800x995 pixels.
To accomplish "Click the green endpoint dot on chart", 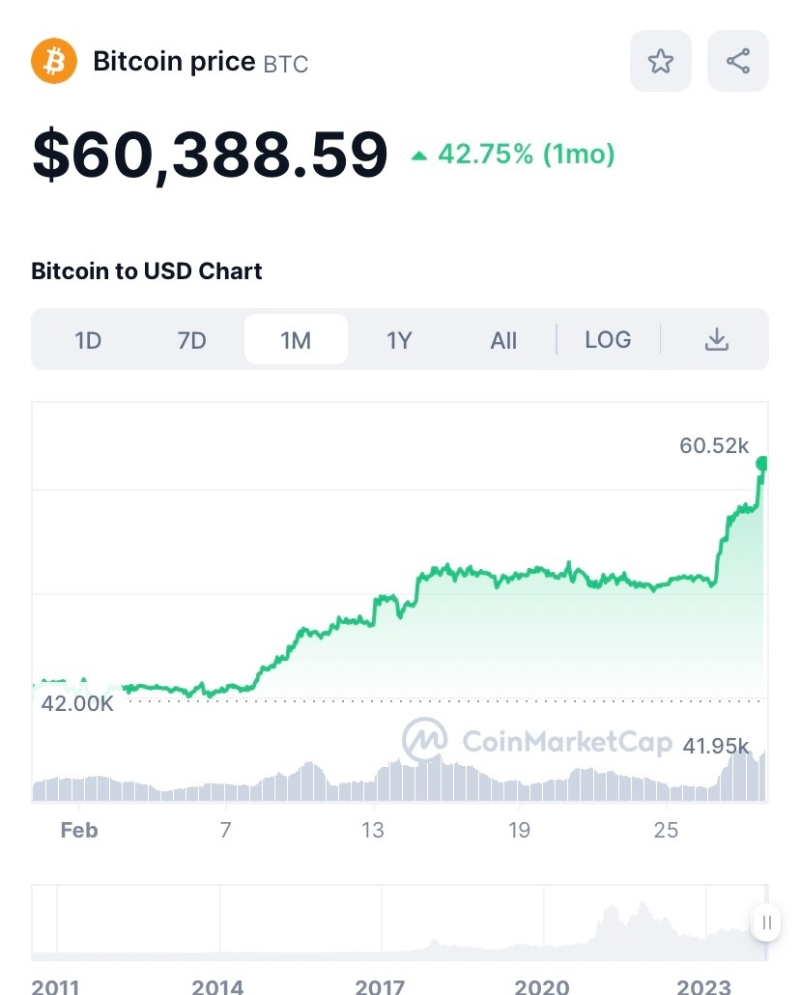I will click(x=762, y=463).
